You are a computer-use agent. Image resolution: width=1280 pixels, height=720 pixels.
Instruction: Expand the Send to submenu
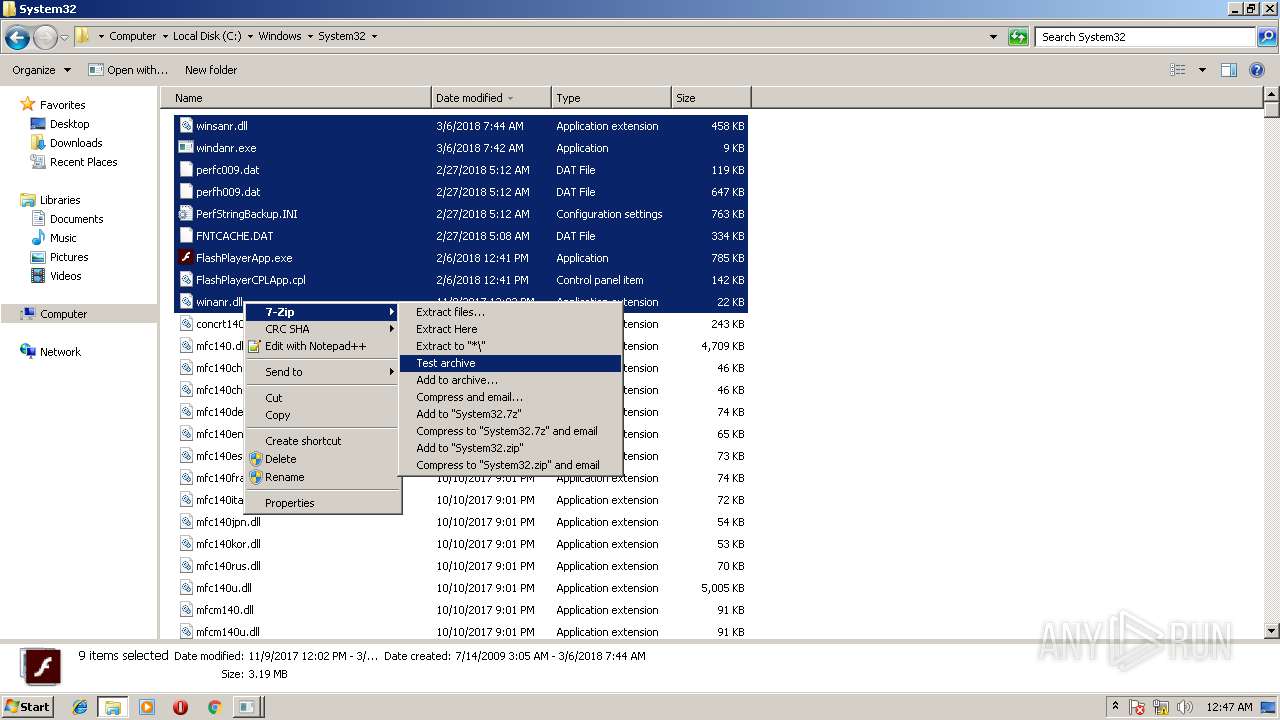pos(323,372)
